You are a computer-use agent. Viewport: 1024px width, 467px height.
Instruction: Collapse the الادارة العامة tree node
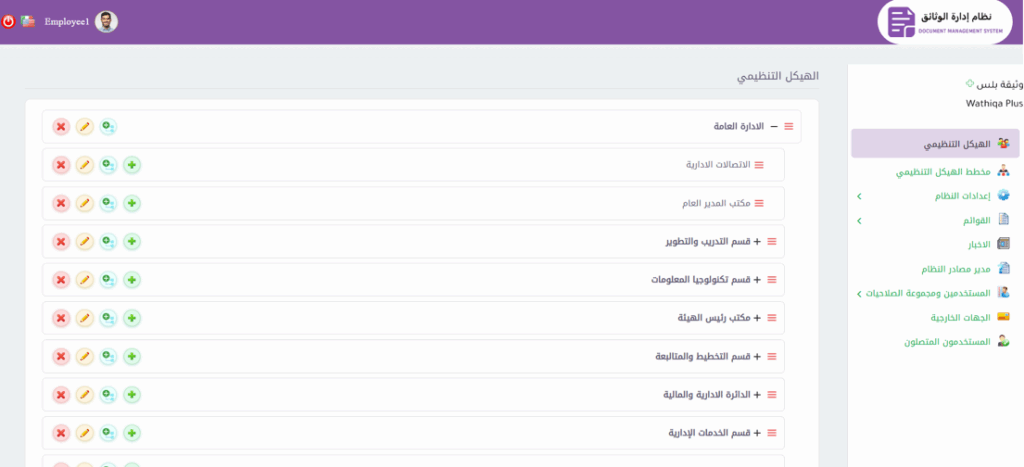tap(774, 127)
